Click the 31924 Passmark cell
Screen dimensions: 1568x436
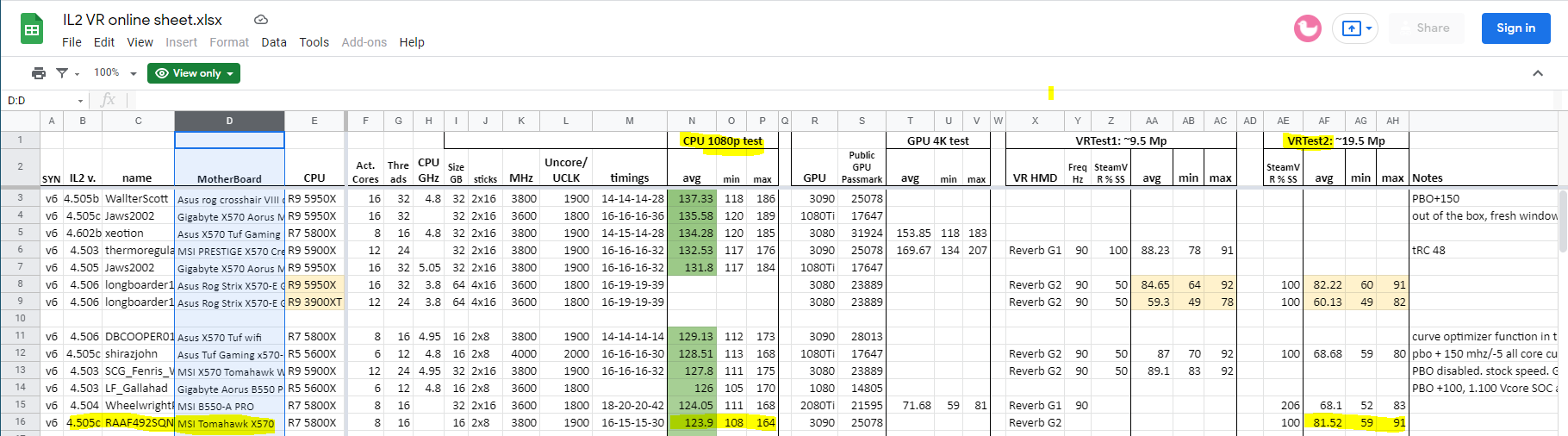pos(862,233)
